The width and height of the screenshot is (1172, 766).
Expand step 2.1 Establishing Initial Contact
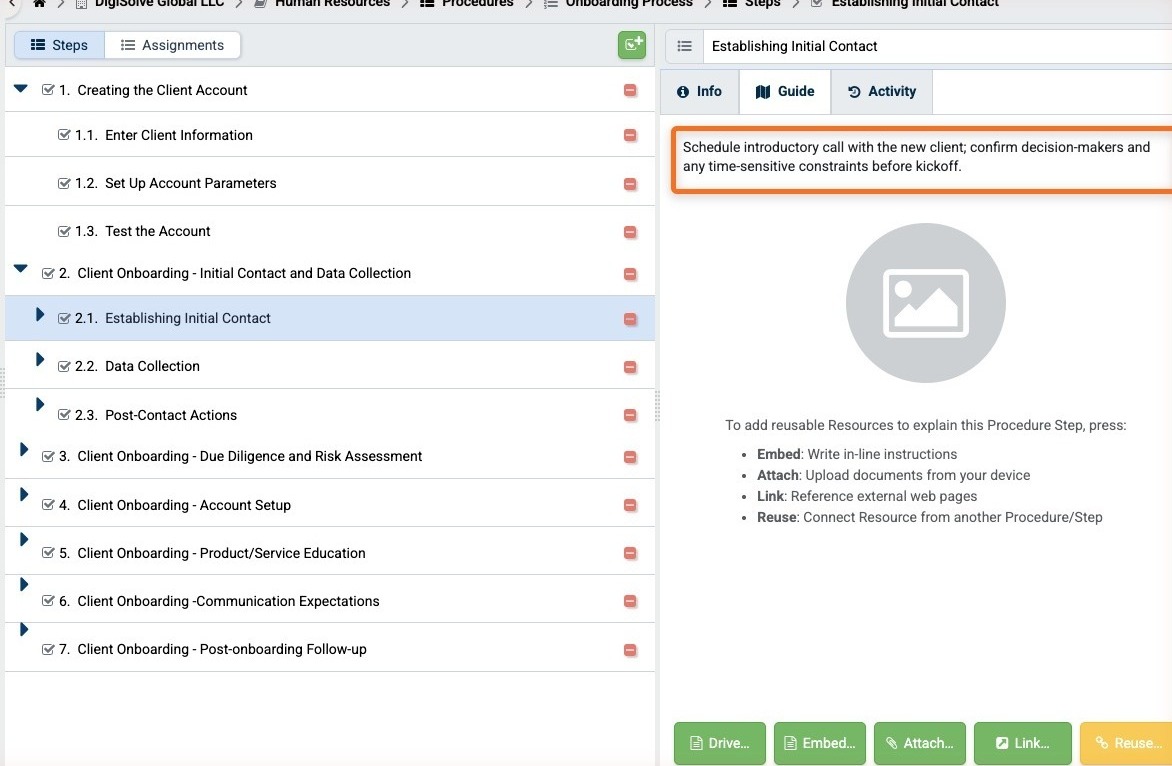point(40,315)
